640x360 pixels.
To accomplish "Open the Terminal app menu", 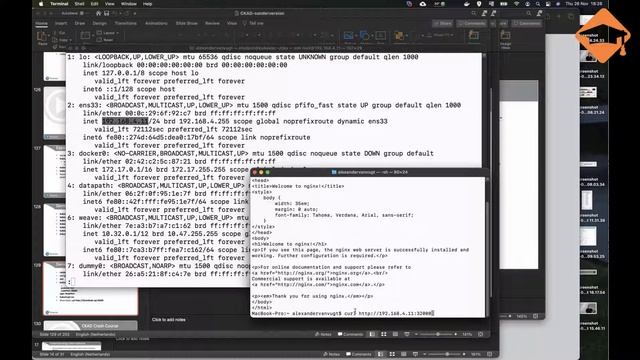I will tap(59, 4).
